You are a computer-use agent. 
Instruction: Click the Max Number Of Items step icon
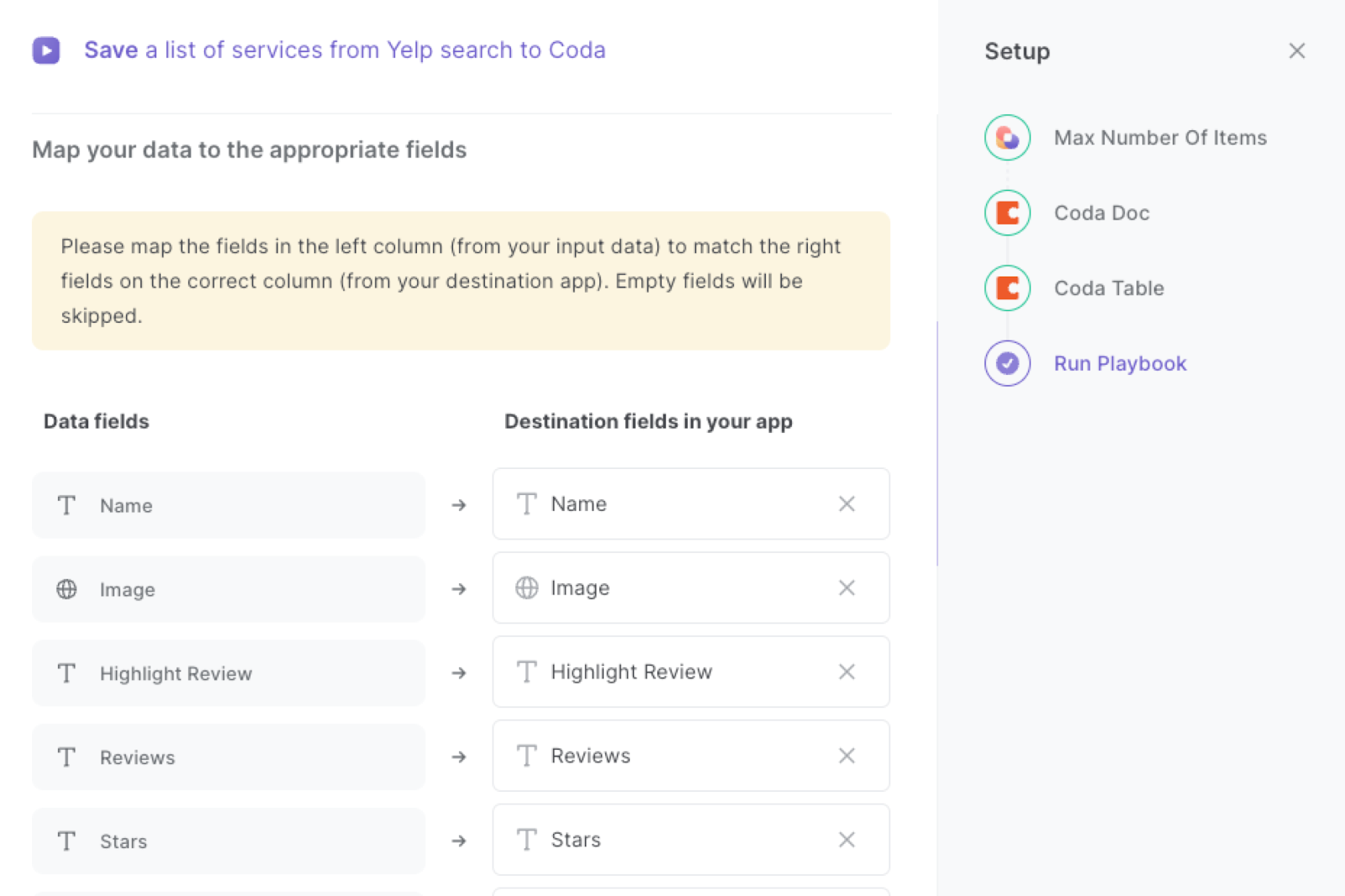click(x=1007, y=138)
